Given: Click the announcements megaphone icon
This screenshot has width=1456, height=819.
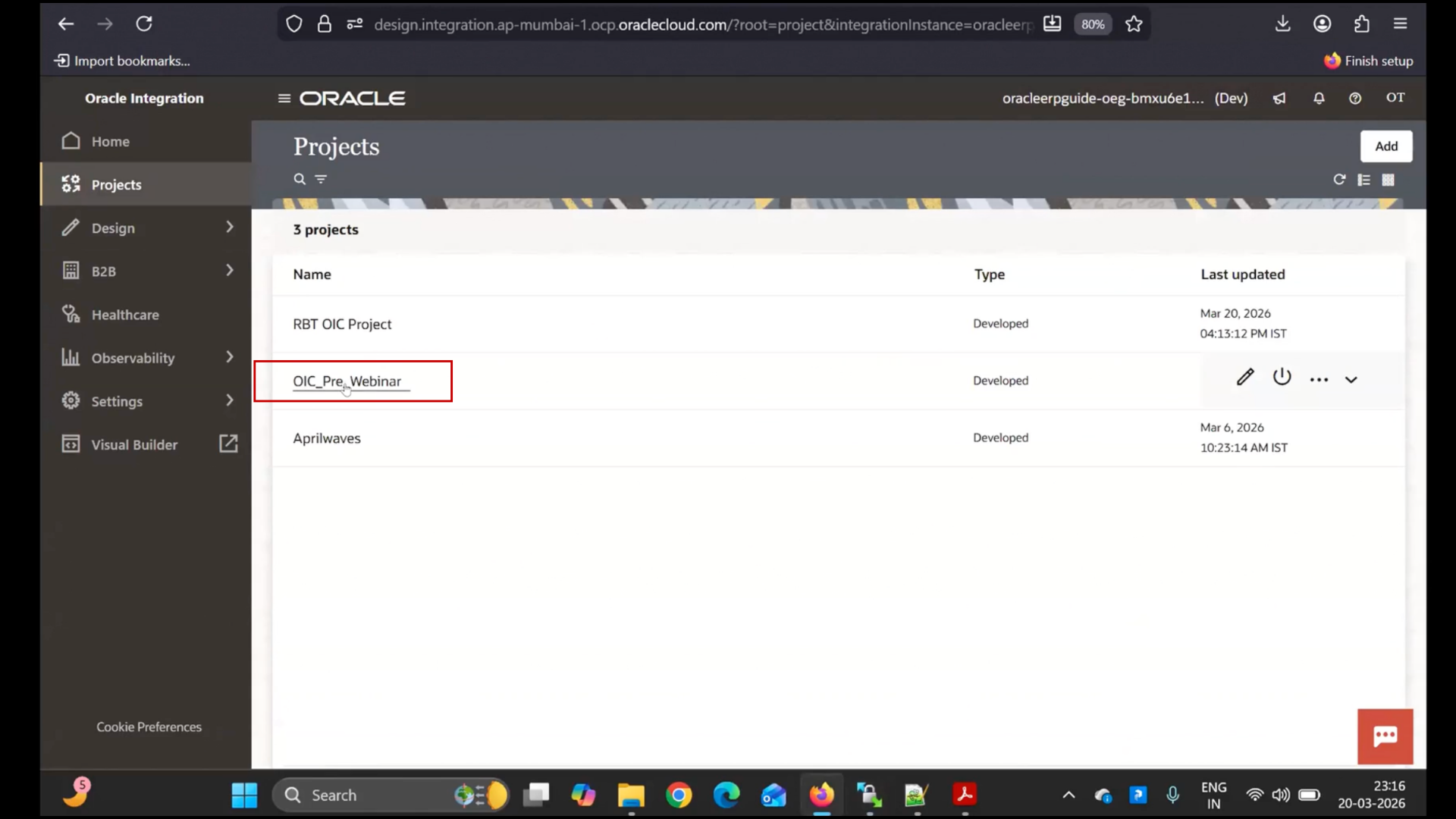Looking at the screenshot, I should click(x=1279, y=98).
